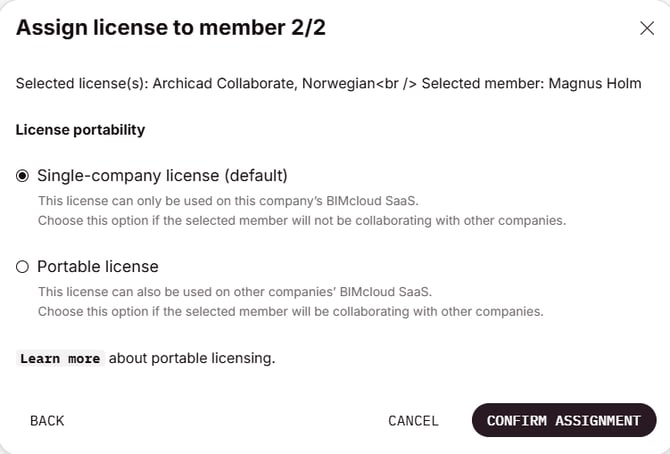Open the Learn more link

pyautogui.click(x=60, y=358)
